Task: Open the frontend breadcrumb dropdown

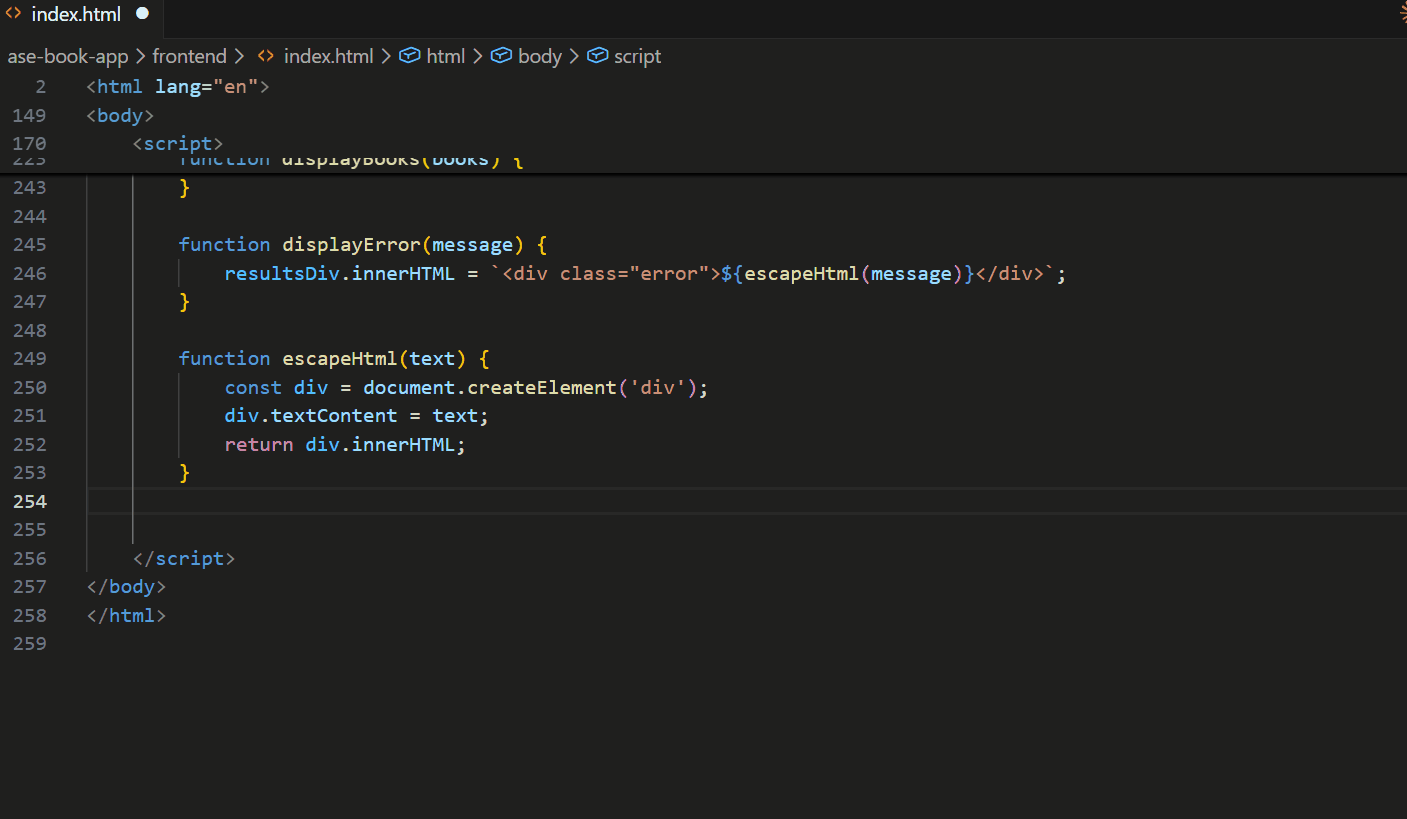Action: (189, 57)
